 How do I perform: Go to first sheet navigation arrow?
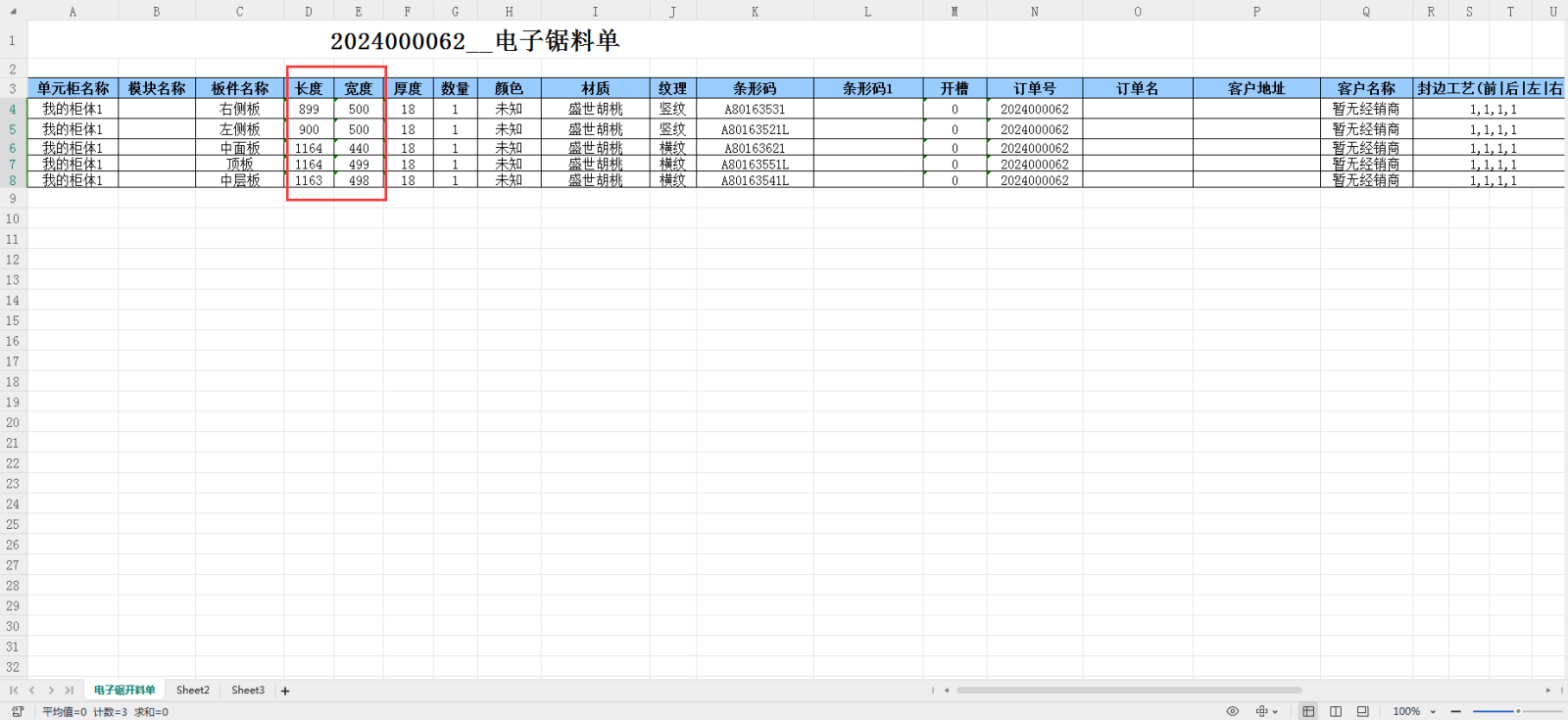[x=14, y=691]
